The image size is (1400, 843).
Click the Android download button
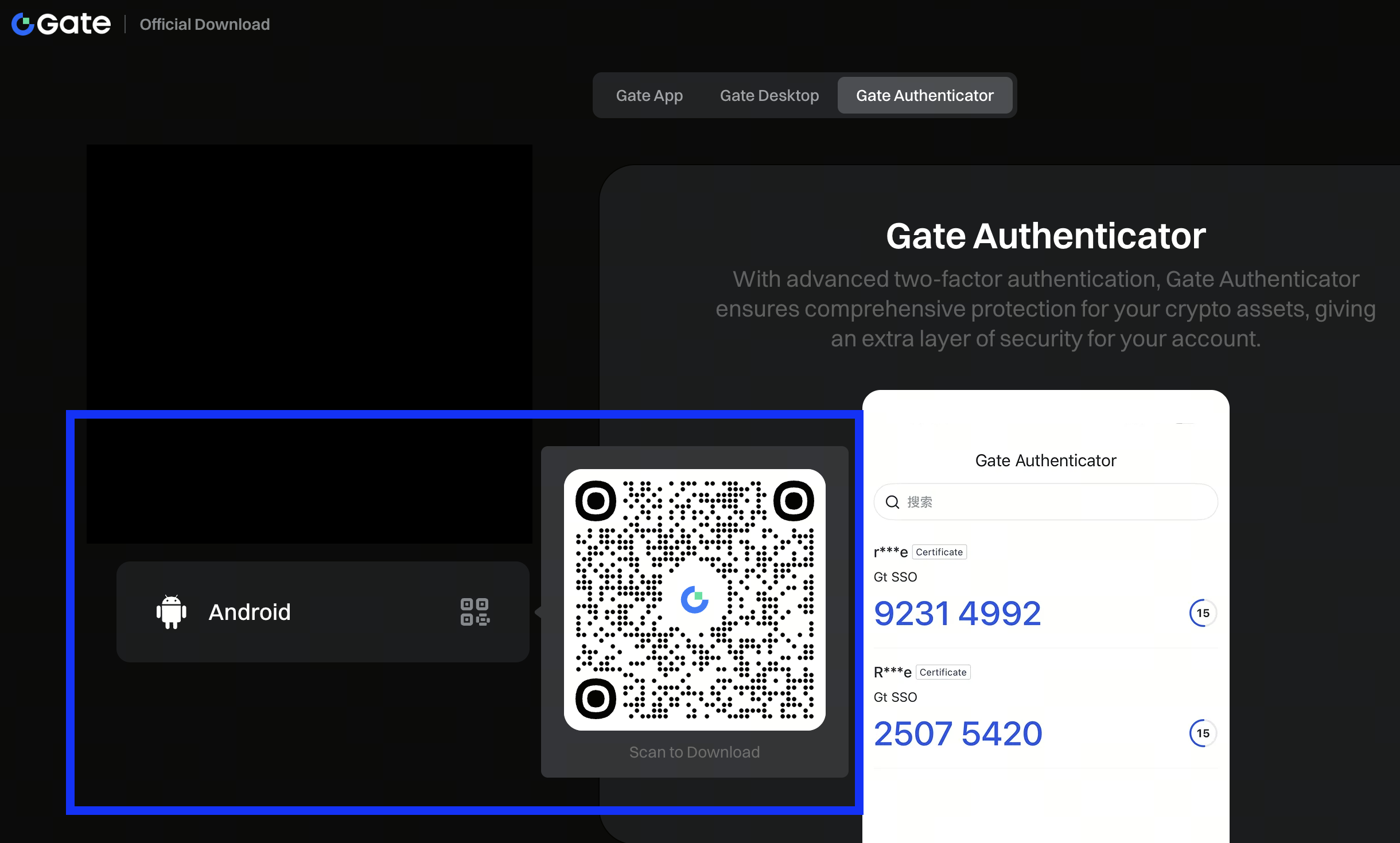[322, 612]
